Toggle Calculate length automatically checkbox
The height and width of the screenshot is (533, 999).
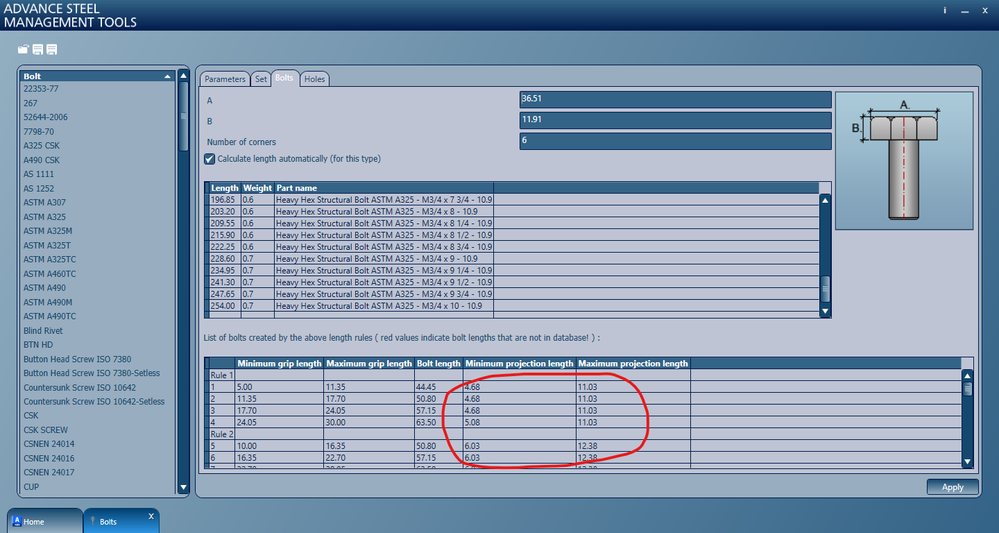tap(210, 159)
